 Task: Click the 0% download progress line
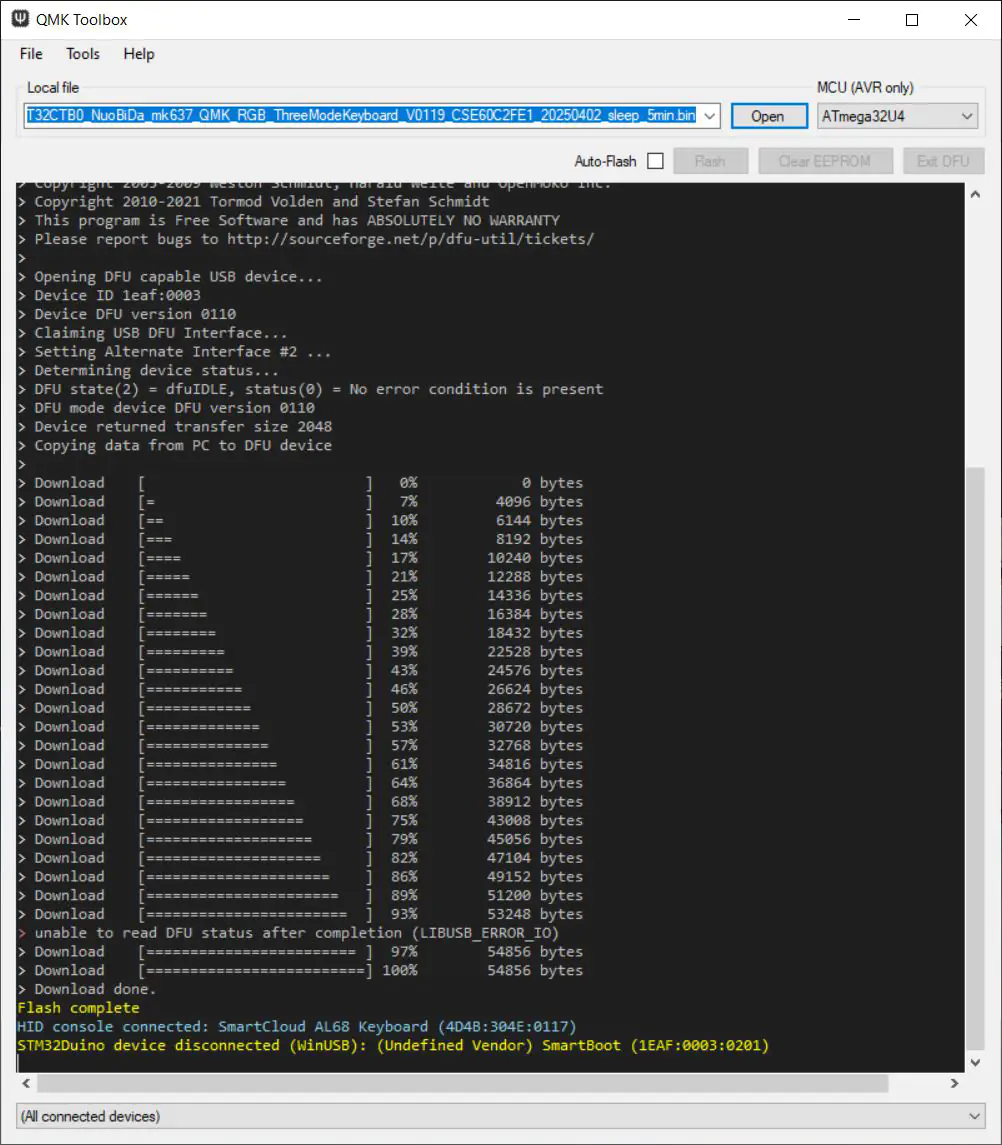(300, 483)
